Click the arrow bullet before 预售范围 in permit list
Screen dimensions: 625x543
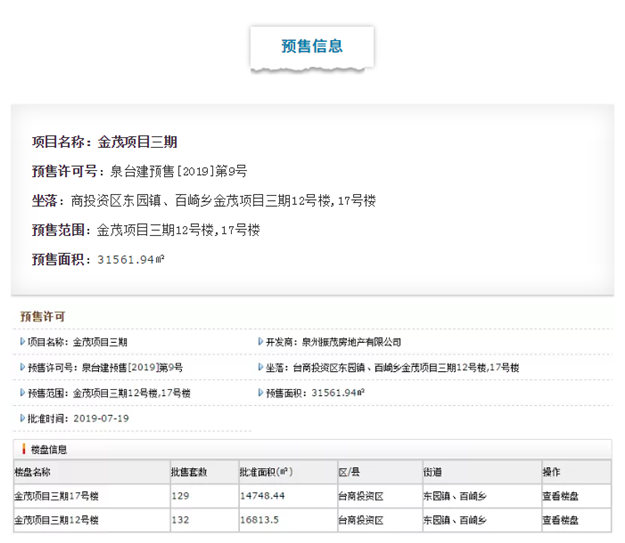coord(22,393)
